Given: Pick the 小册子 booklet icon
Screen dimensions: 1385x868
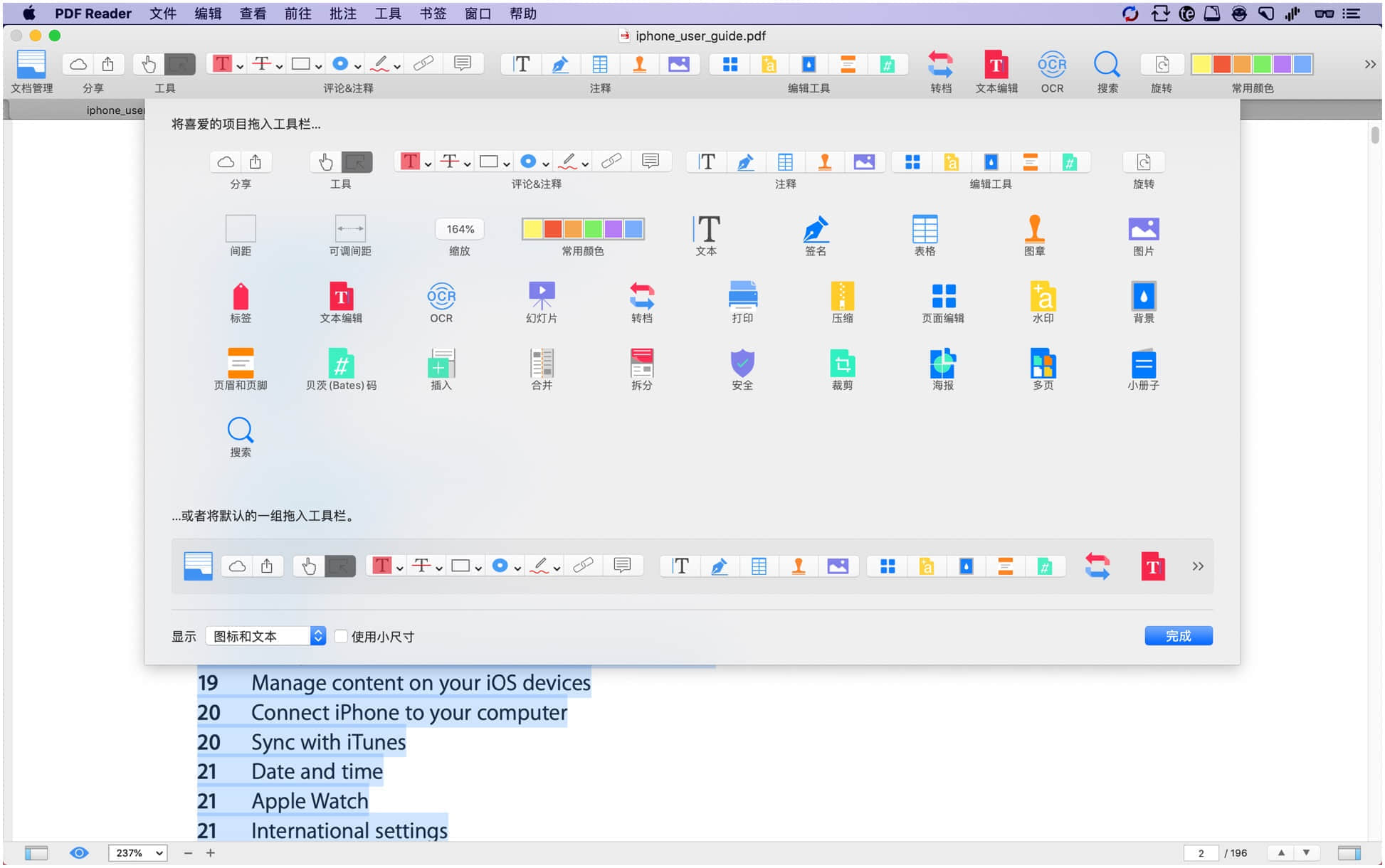Looking at the screenshot, I should (1144, 363).
